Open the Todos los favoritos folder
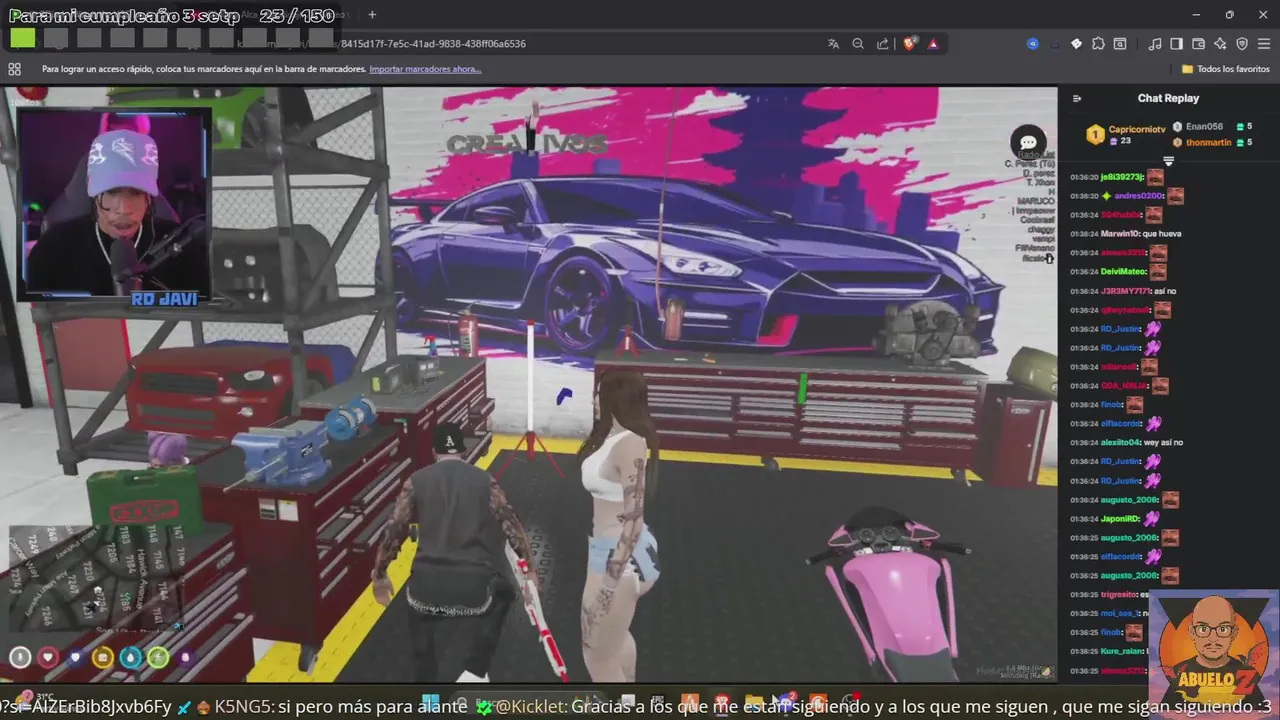1280x720 pixels. 1226,69
